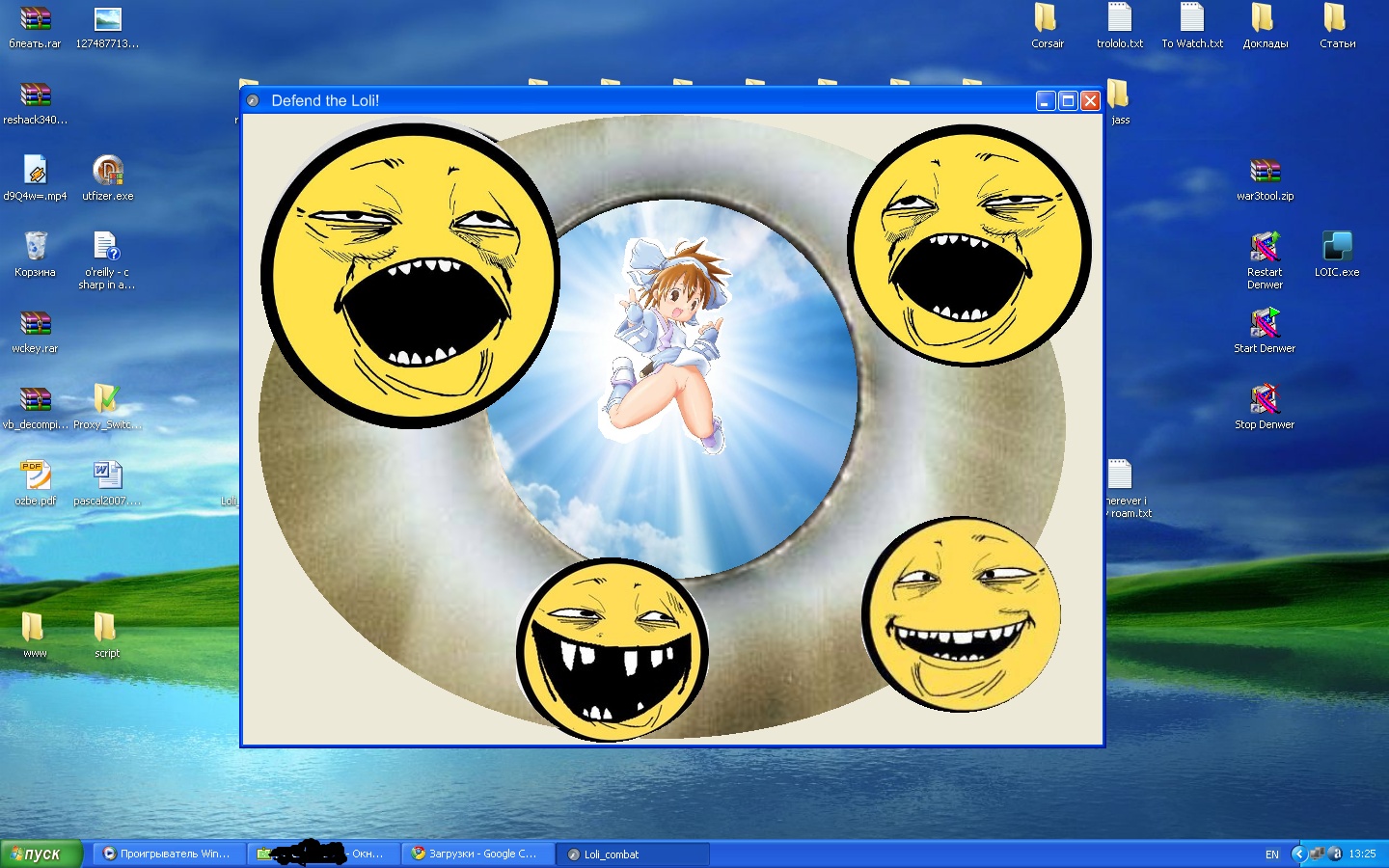
Task: Select the jass folder icon
Action: pos(1120,103)
